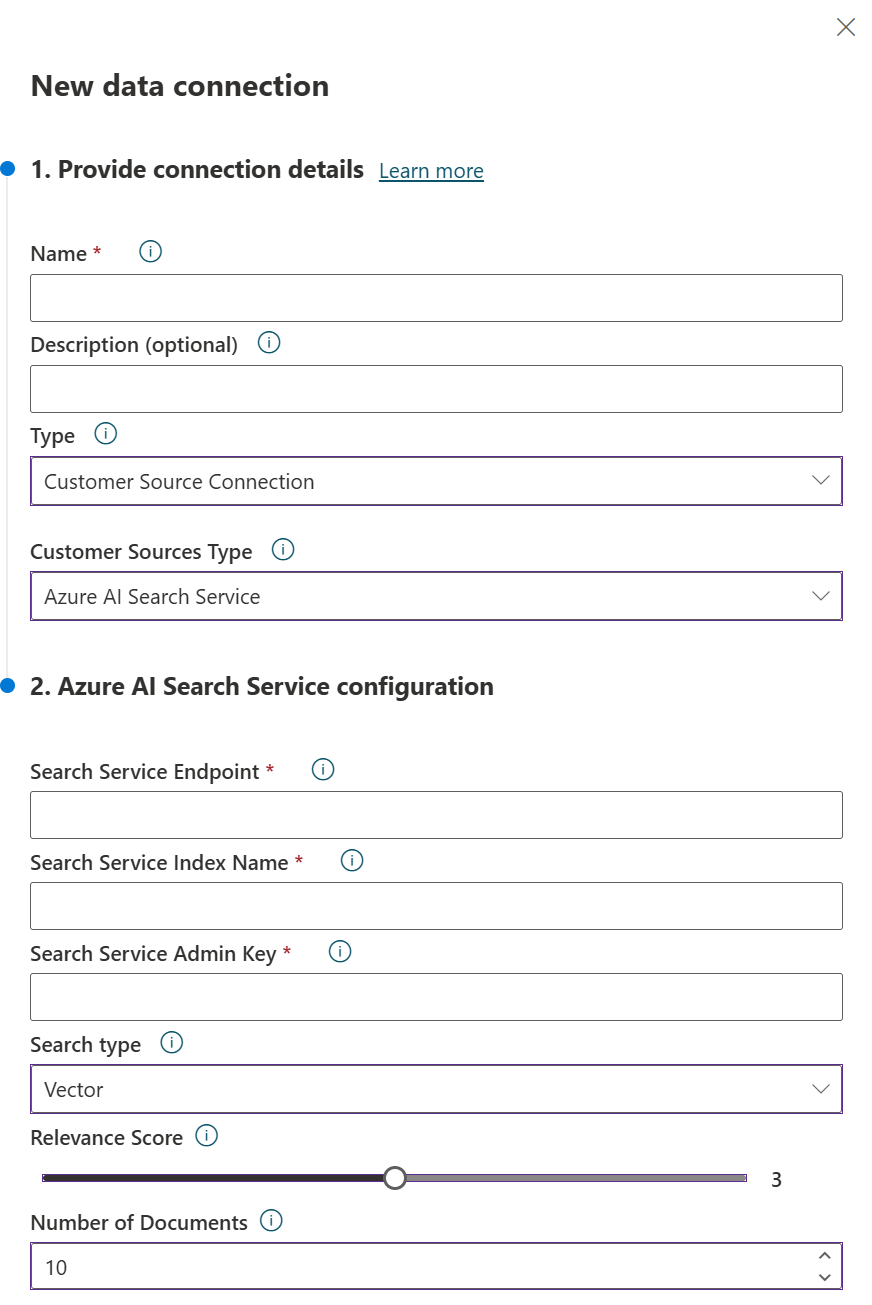Viewport: 872px width, 1305px height.
Task: Click the Number of Documents increment arrow
Action: 824,1255
